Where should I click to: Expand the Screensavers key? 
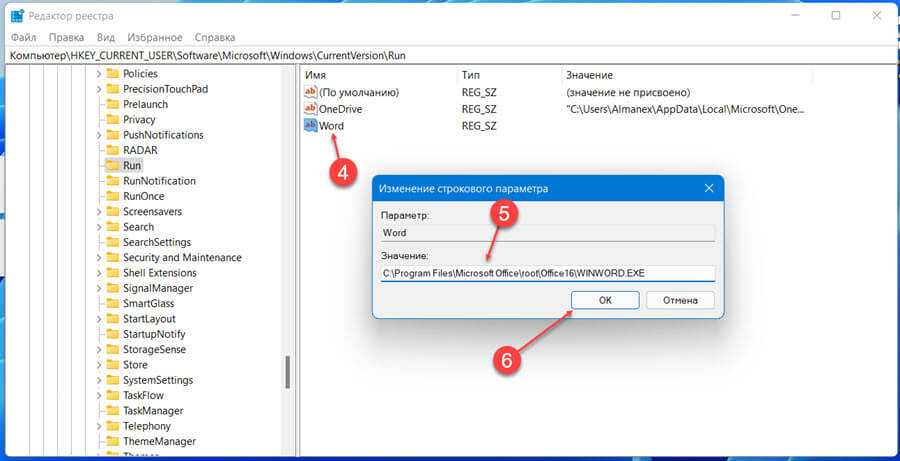pyautogui.click(x=99, y=212)
